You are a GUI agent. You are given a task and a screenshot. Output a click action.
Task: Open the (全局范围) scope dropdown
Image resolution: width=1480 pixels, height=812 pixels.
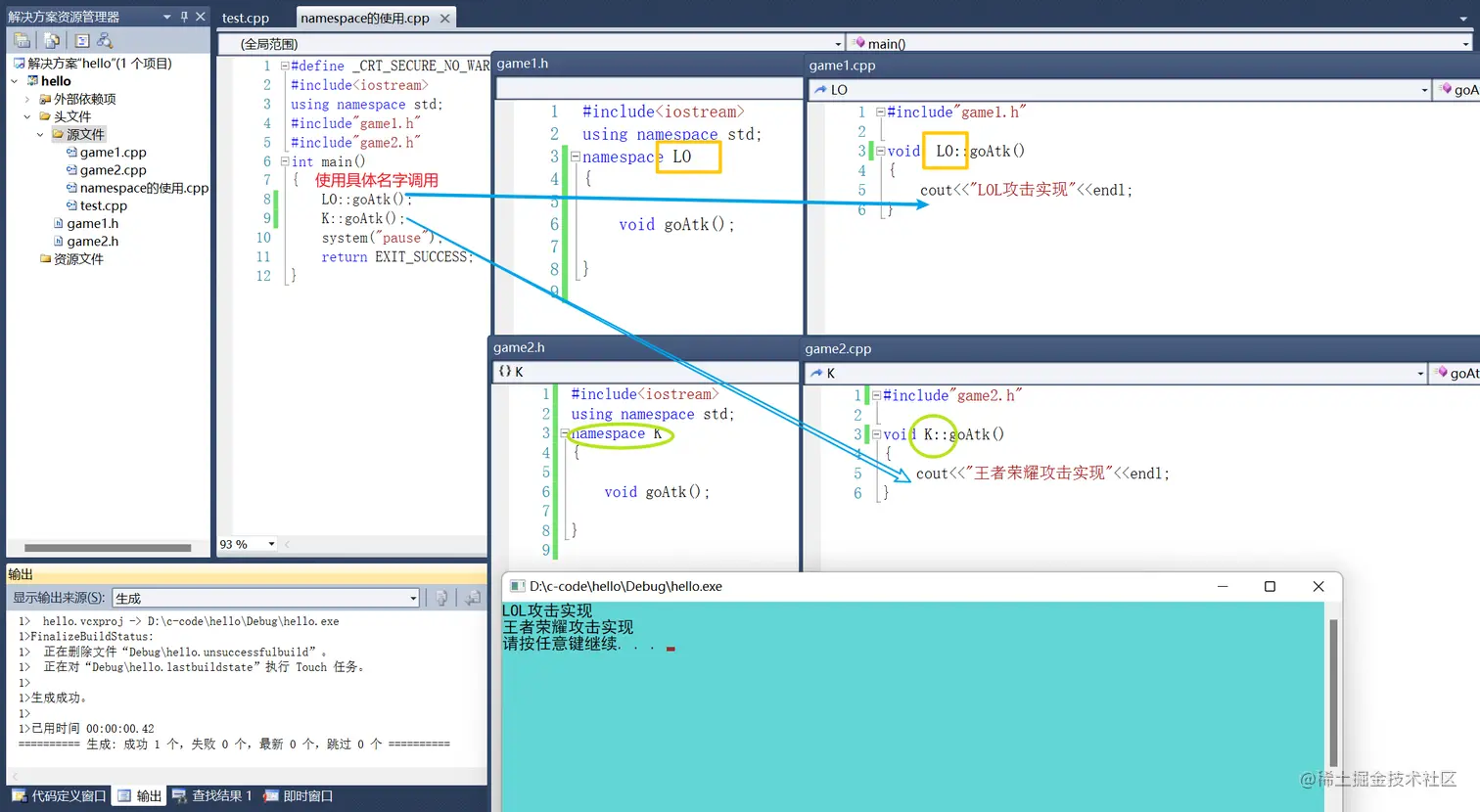pyautogui.click(x=838, y=44)
